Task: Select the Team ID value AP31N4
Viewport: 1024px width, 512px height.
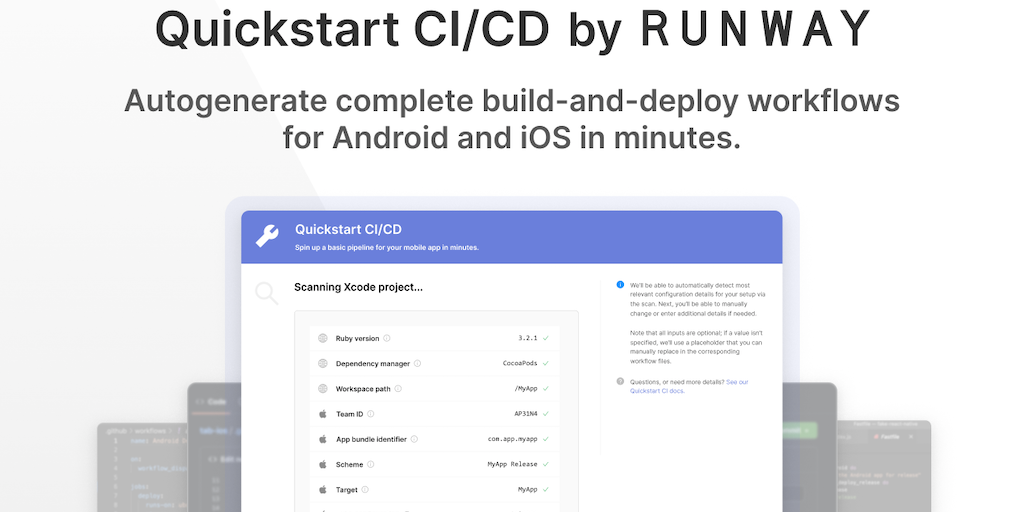Action: tap(526, 413)
